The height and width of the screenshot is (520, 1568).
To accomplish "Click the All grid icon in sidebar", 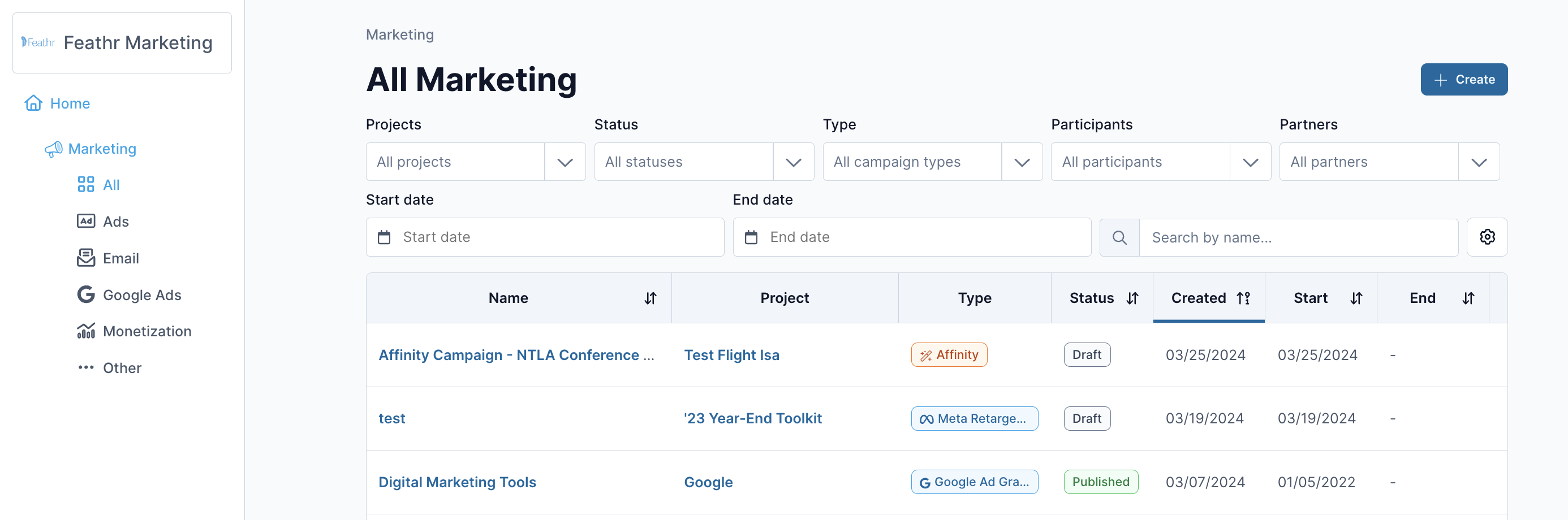I will click(86, 184).
